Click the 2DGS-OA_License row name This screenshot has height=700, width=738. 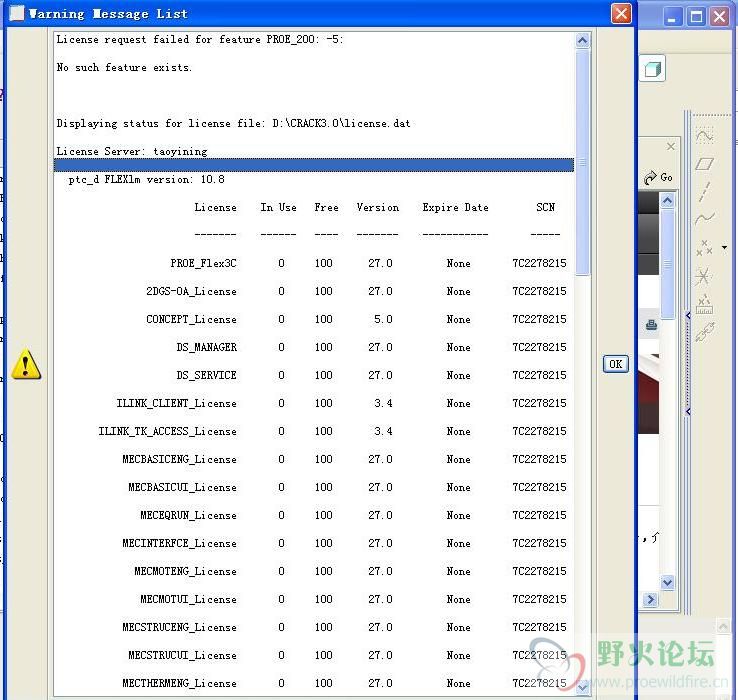[x=191, y=291]
